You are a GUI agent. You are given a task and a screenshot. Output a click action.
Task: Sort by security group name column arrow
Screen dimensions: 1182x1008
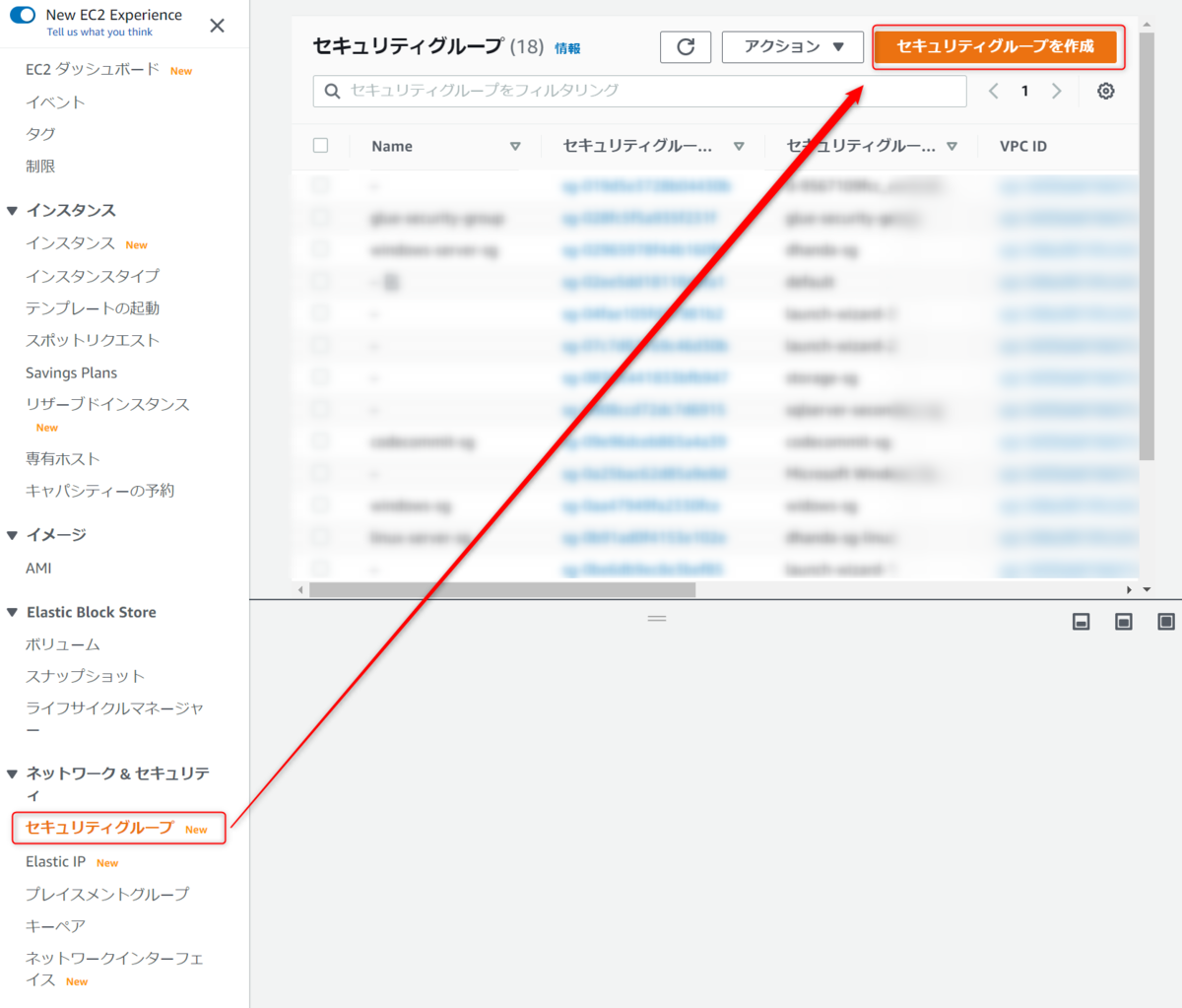click(x=952, y=146)
